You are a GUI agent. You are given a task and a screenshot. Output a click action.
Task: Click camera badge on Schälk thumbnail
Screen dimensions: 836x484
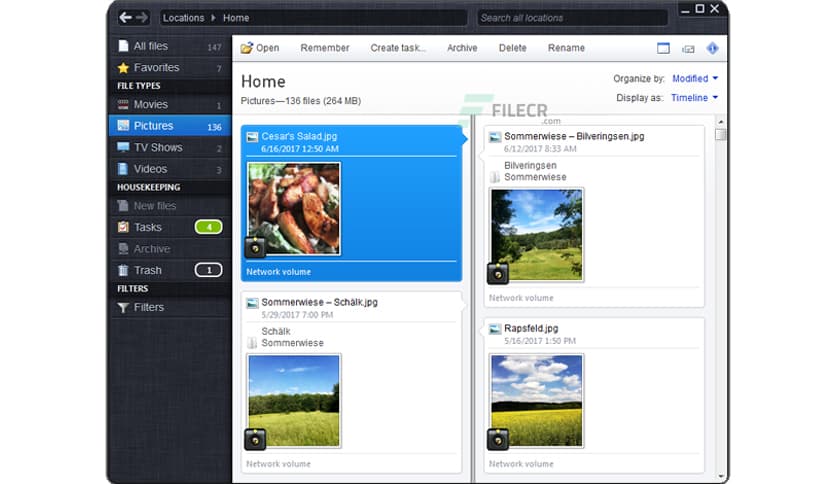[255, 439]
